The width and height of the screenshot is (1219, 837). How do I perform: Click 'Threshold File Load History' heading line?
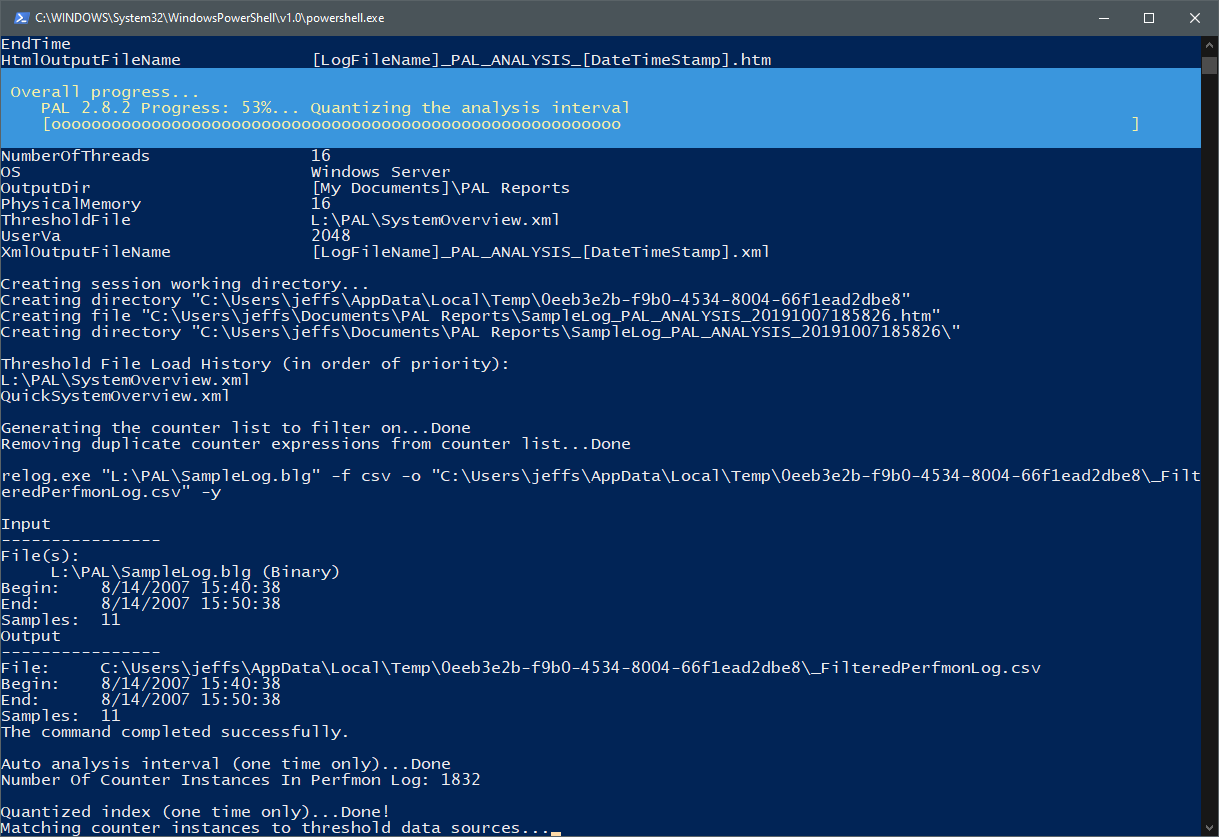[x=256, y=364]
